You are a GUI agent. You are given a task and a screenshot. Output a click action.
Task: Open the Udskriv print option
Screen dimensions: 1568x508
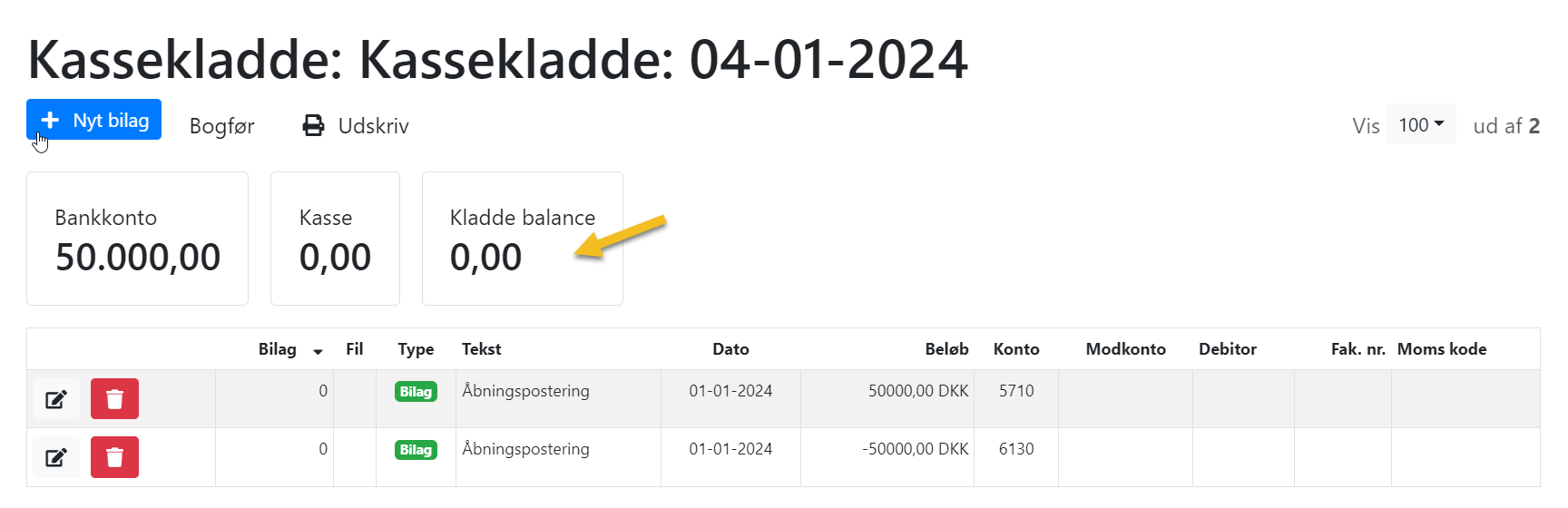(356, 126)
